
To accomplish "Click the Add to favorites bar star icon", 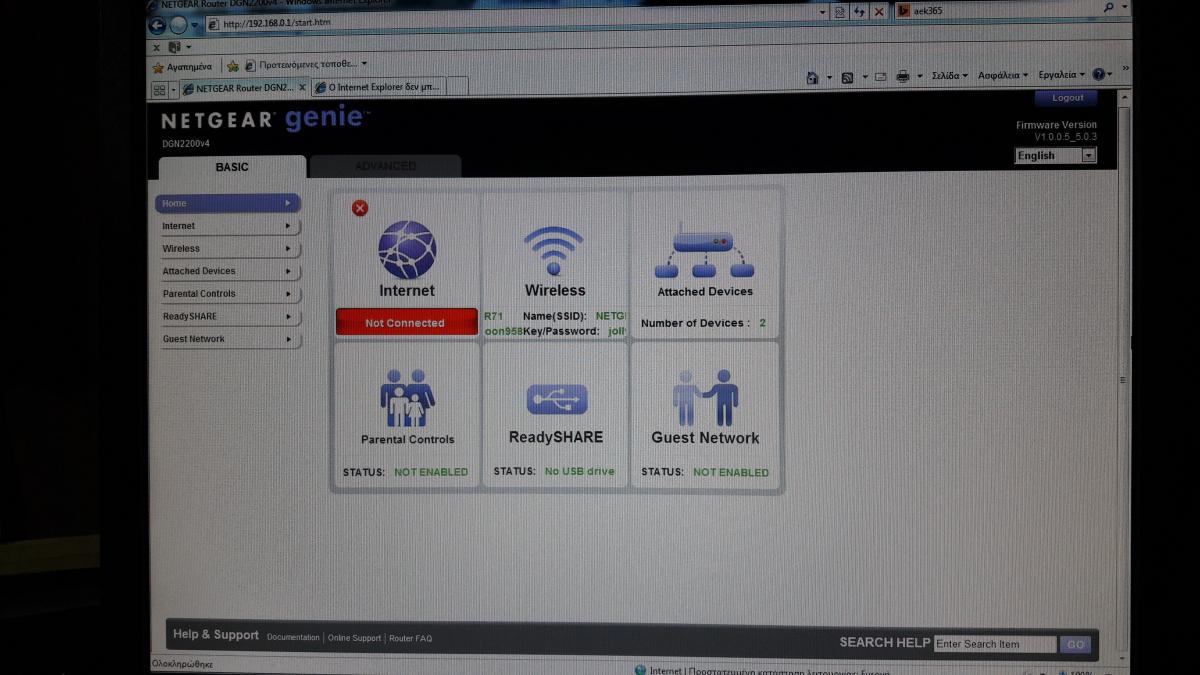I will click(233, 66).
